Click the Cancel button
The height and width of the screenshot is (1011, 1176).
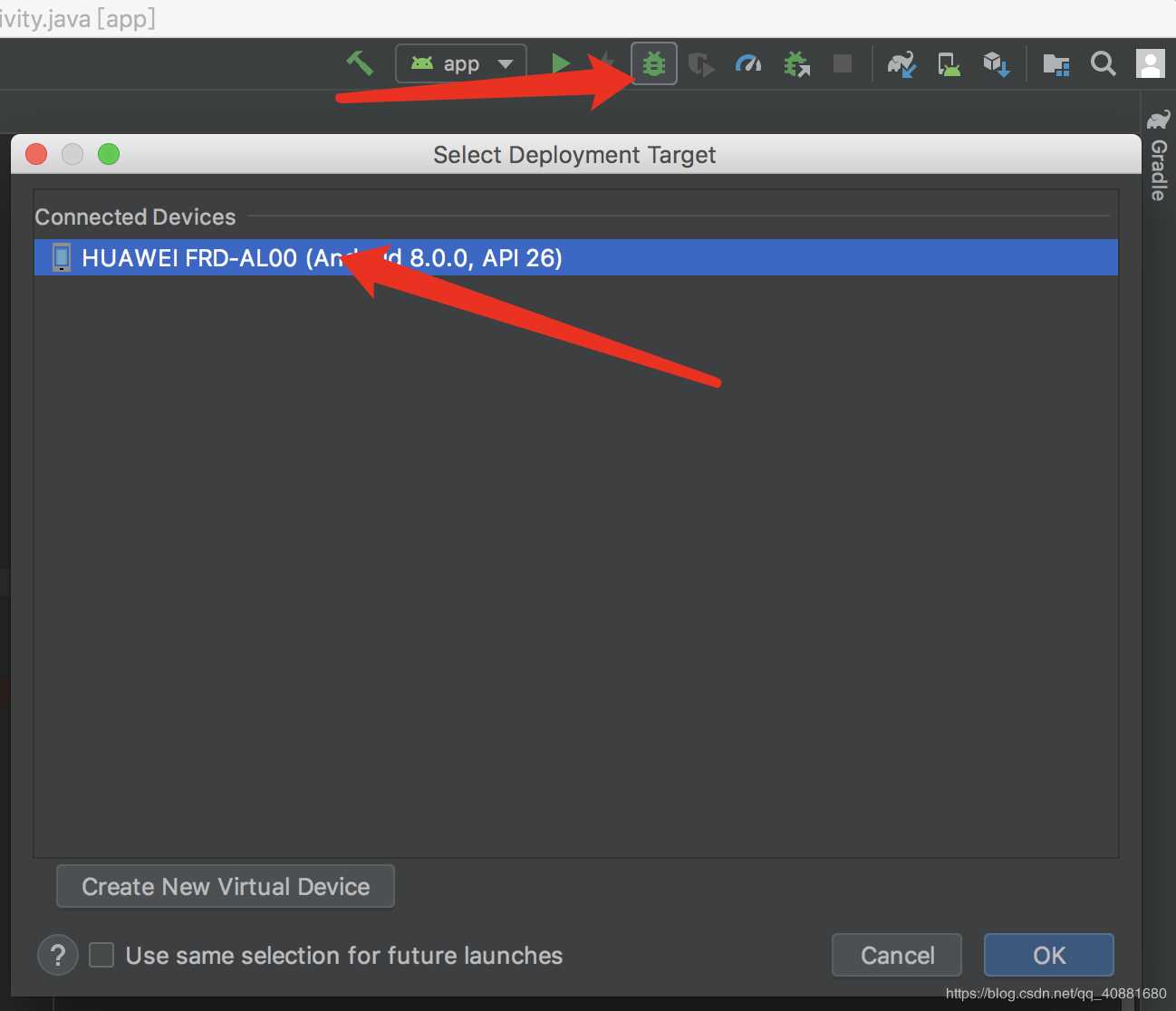point(897,955)
